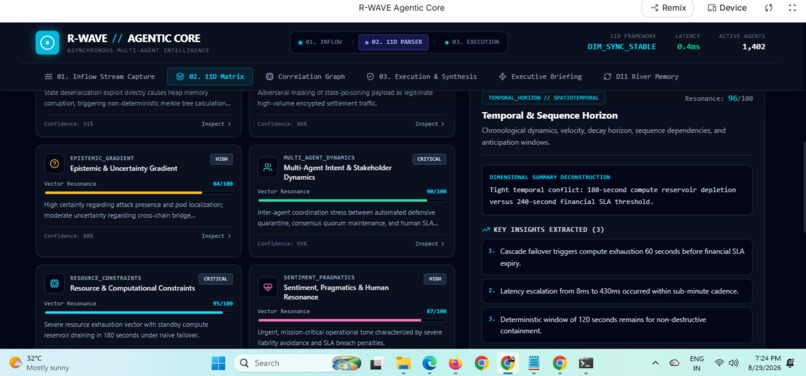
Task: Inspect the Multi-Agent Intent card
Action: point(430,244)
